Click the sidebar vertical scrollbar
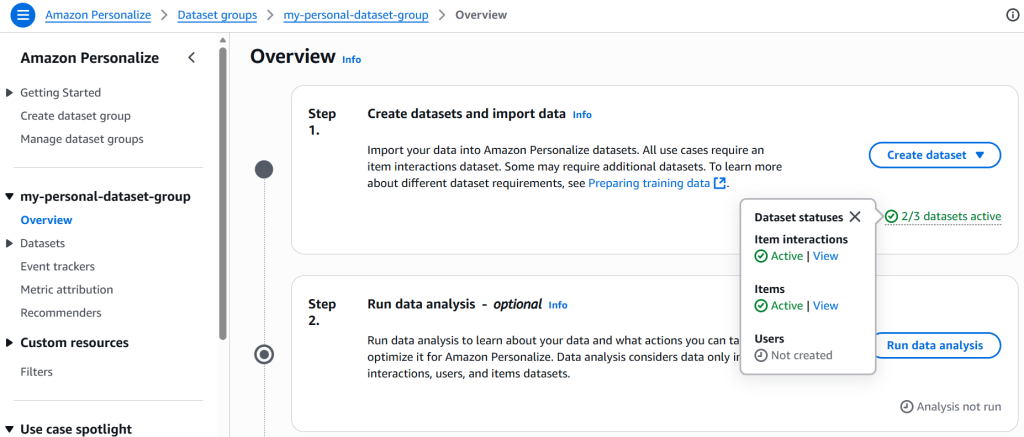Viewport: 1024px width, 437px height. point(223,193)
